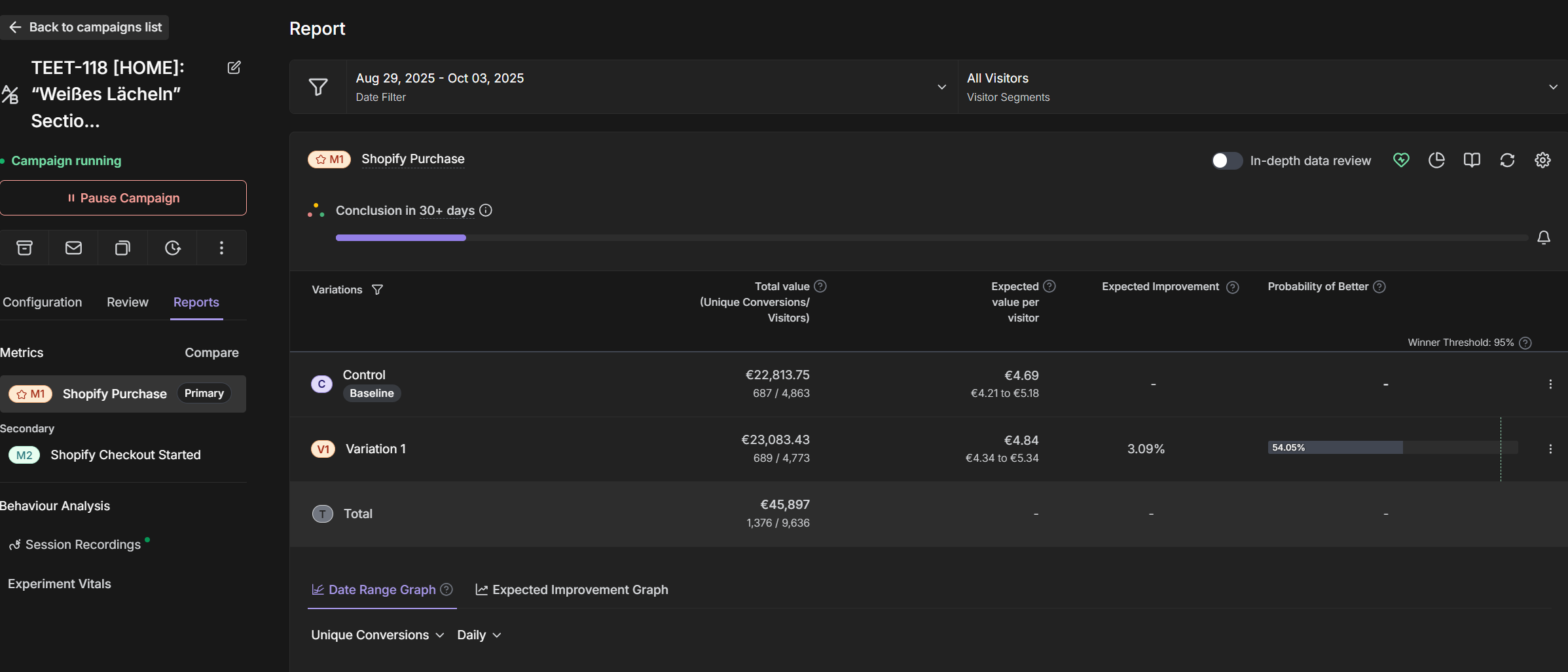This screenshot has height=672, width=1568.
Task: Open campaign history via clock icon
Action: coord(172,248)
